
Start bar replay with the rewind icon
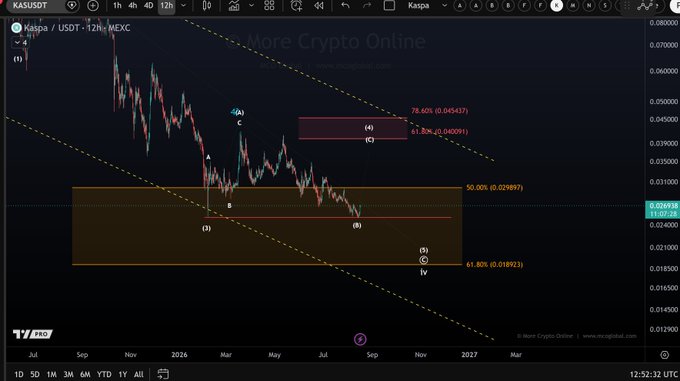coord(319,6)
